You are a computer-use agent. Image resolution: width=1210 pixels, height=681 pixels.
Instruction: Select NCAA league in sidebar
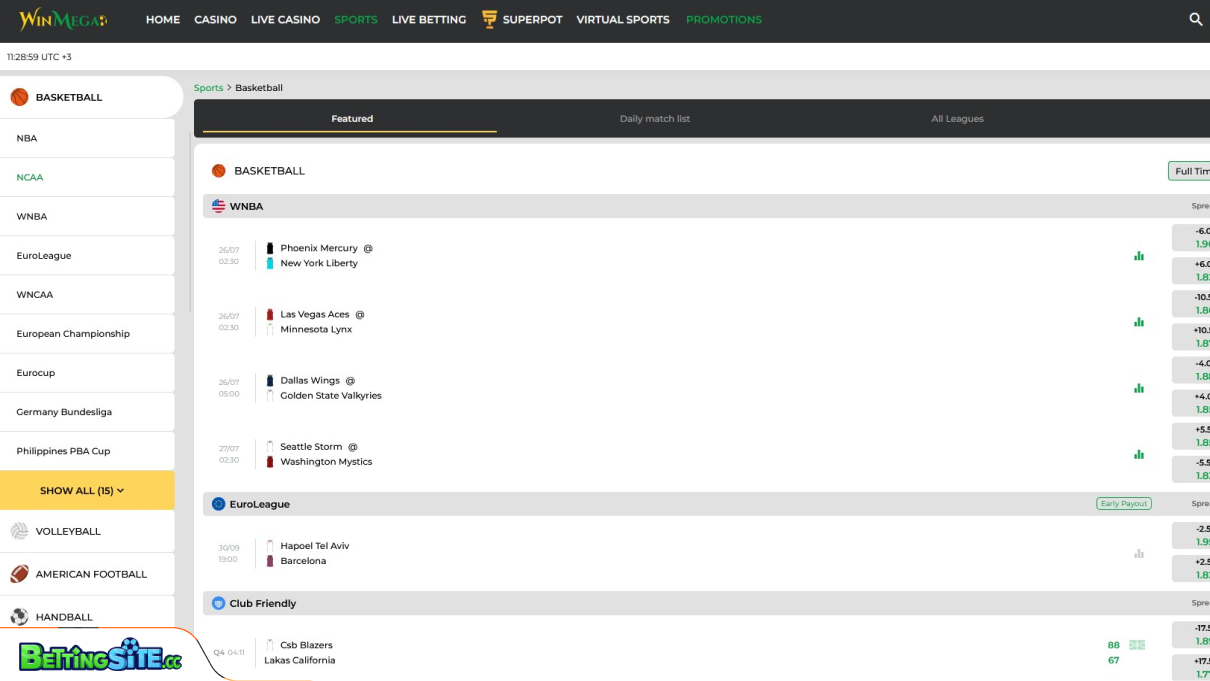click(x=30, y=177)
